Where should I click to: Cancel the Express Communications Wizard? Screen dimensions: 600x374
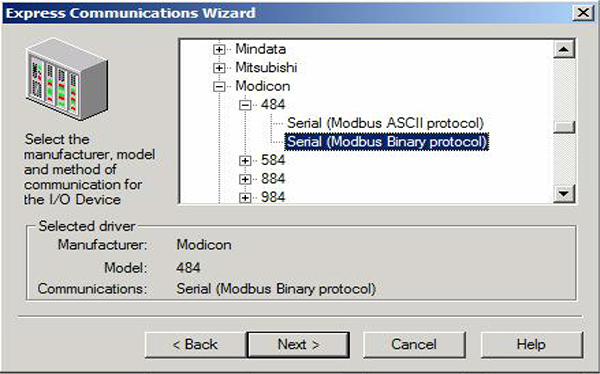414,345
